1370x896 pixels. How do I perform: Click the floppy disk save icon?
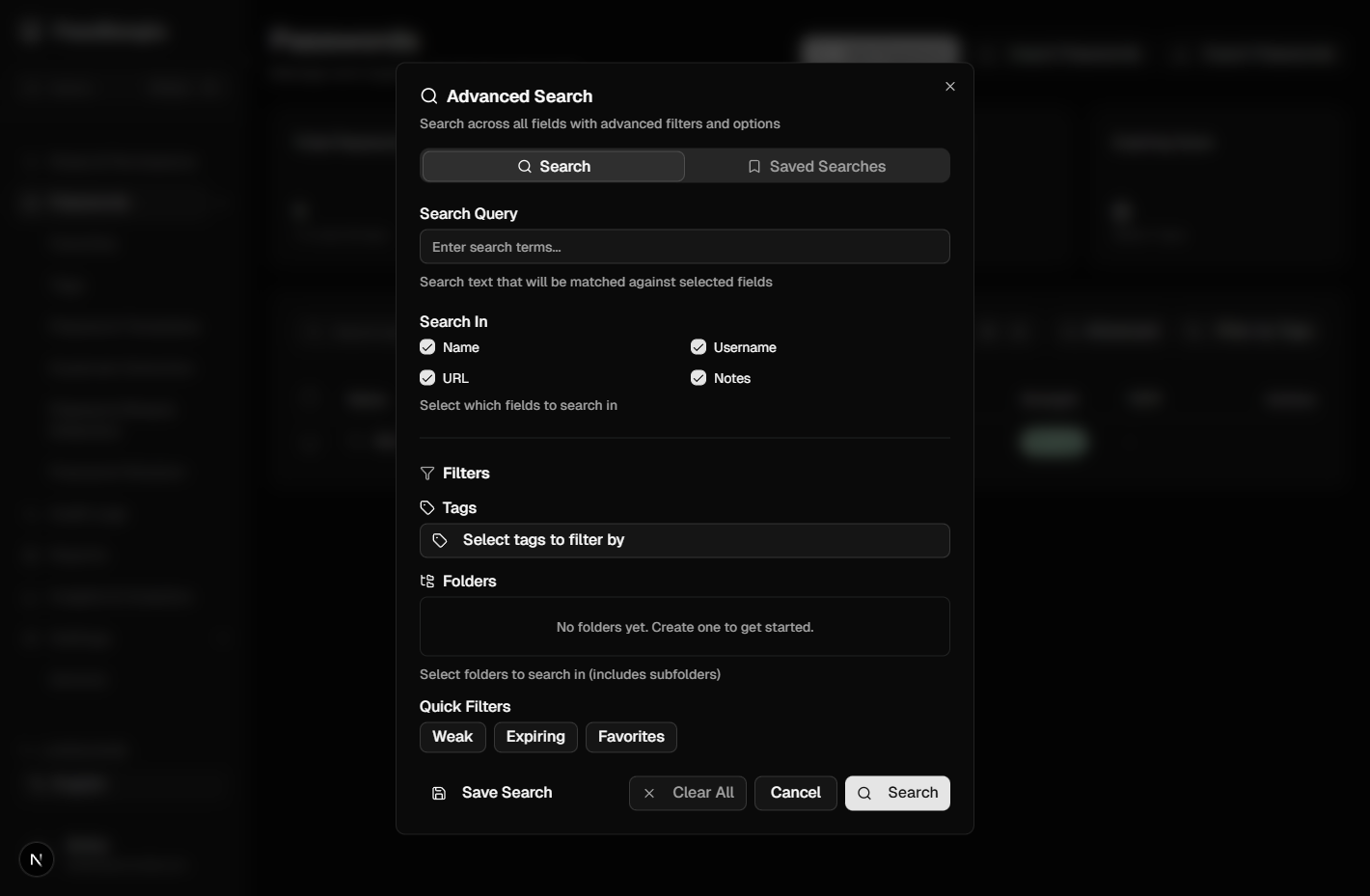pyautogui.click(x=439, y=794)
